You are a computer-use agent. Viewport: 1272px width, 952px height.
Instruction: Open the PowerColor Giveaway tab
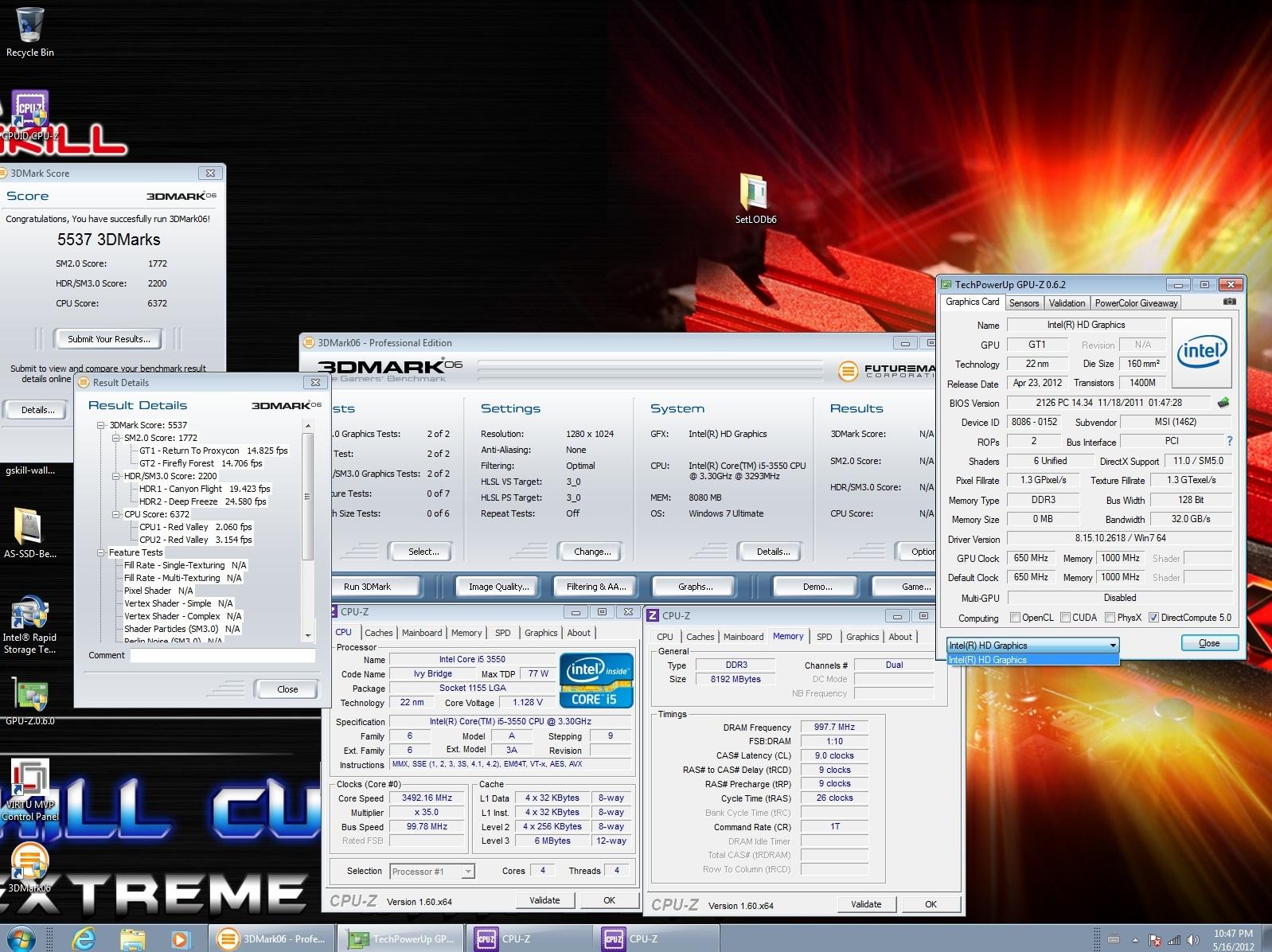point(1136,303)
